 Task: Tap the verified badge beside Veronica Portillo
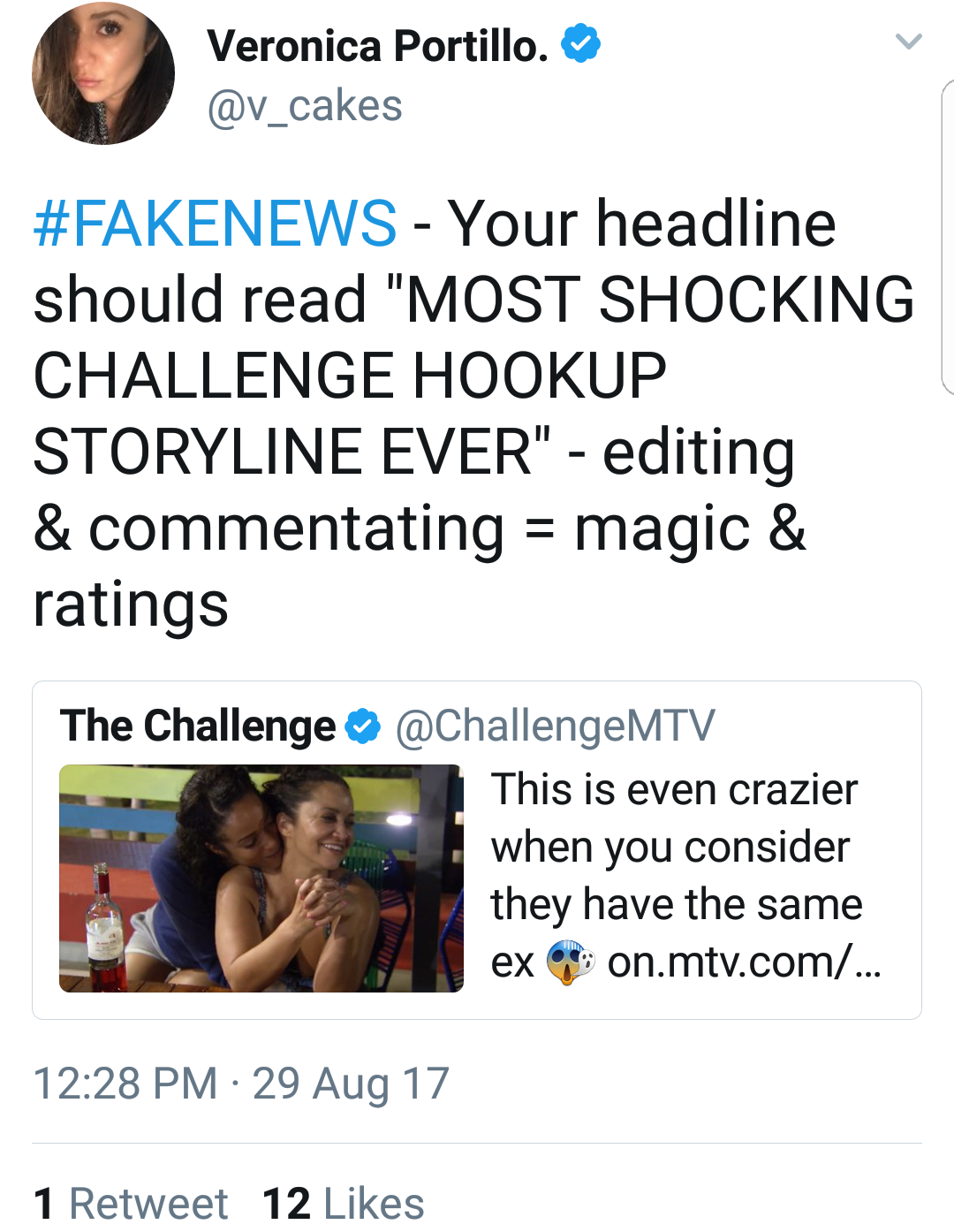click(581, 43)
